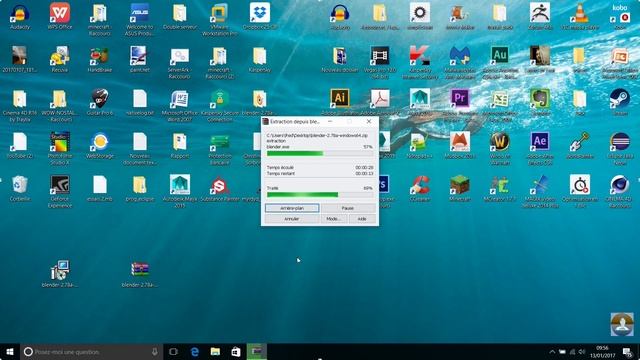Select the Double serveur folder
Viewport: 640px width, 360px height.
(180, 17)
